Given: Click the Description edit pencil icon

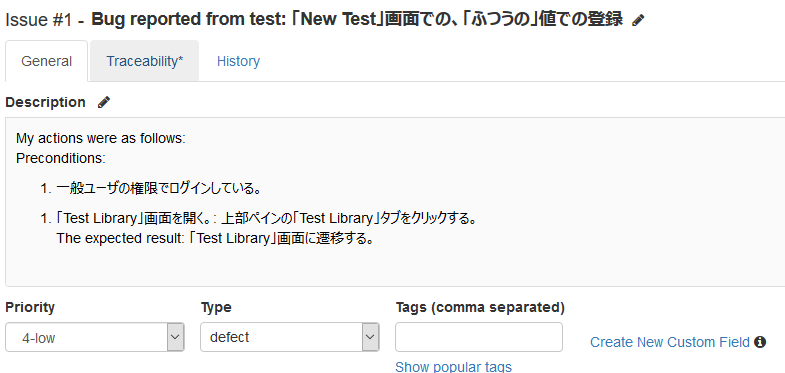Looking at the screenshot, I should pos(104,102).
